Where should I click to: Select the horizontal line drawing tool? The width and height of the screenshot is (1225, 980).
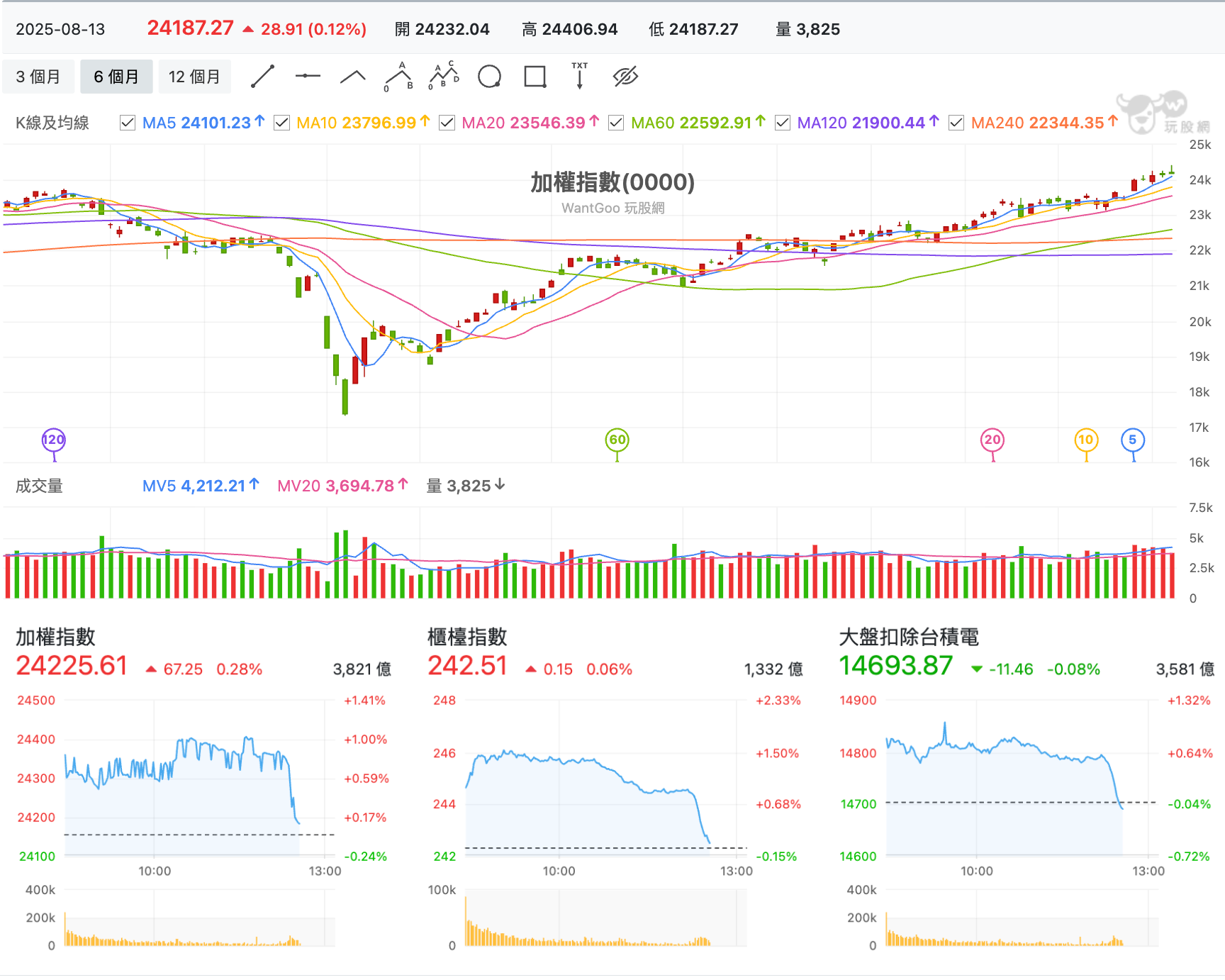coord(308,77)
